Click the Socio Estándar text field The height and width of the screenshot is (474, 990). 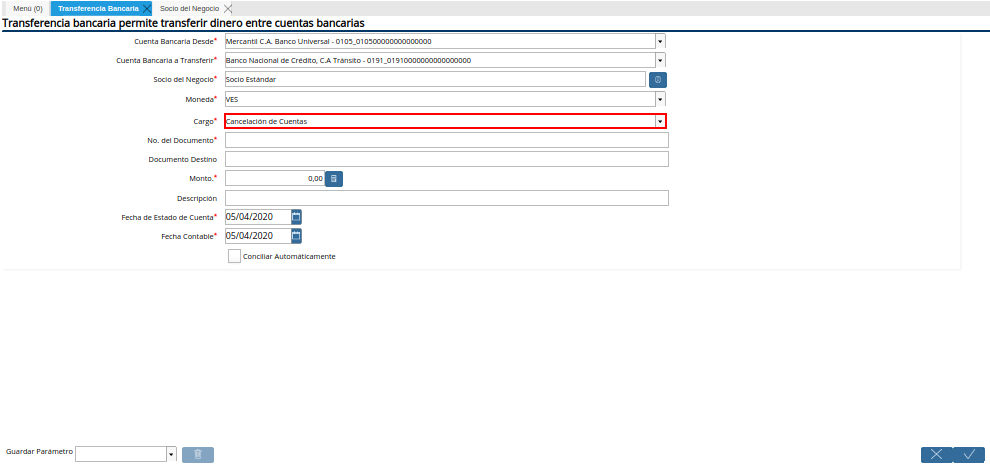point(436,80)
